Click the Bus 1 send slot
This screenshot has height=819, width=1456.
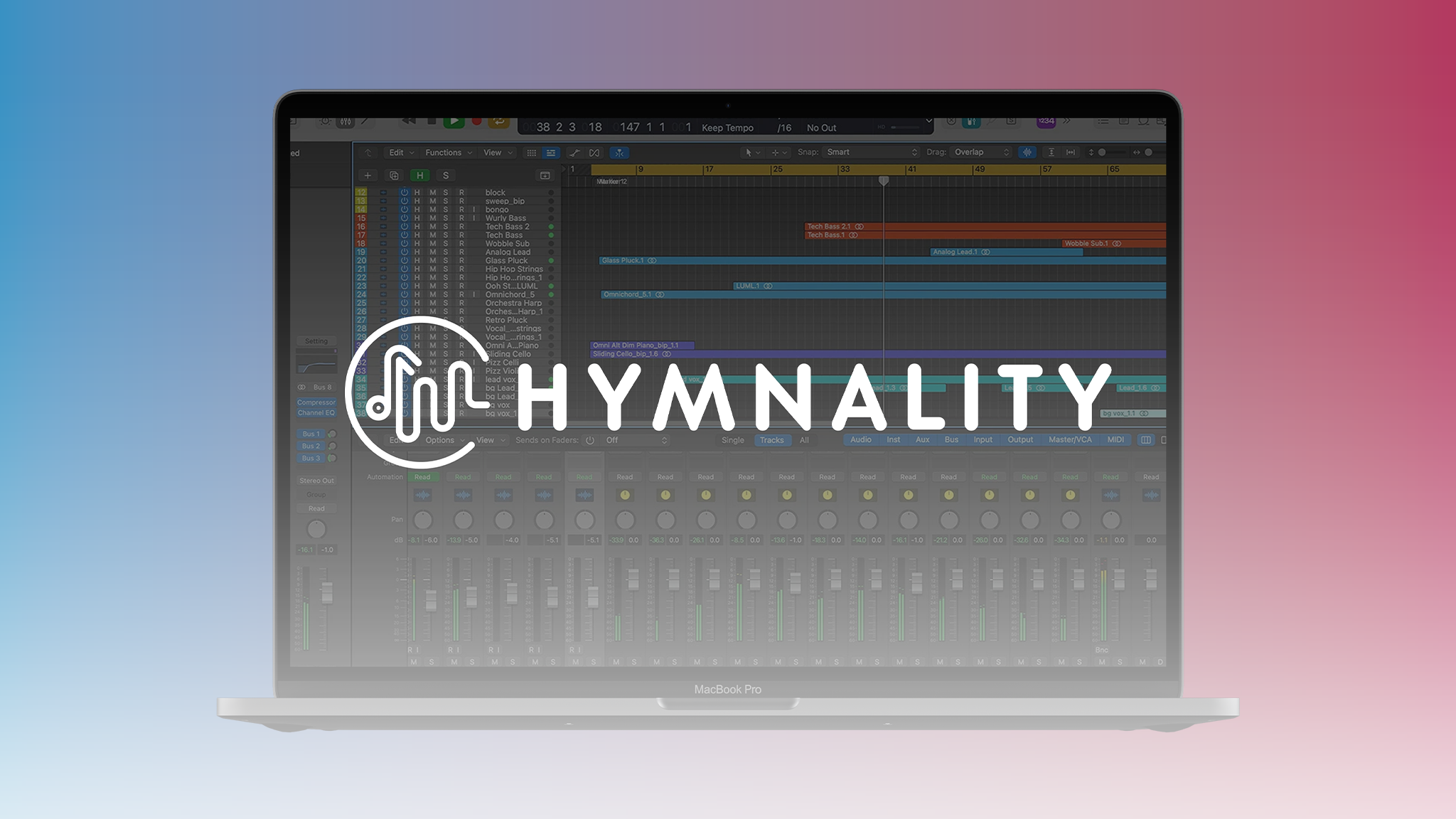(310, 434)
